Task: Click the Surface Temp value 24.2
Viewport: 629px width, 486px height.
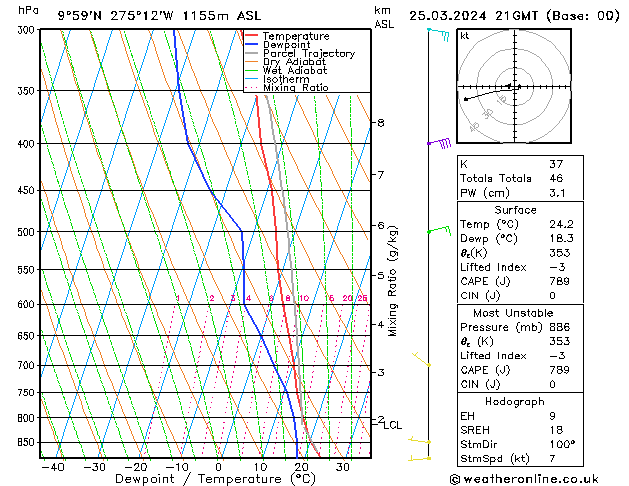Action: click(562, 224)
